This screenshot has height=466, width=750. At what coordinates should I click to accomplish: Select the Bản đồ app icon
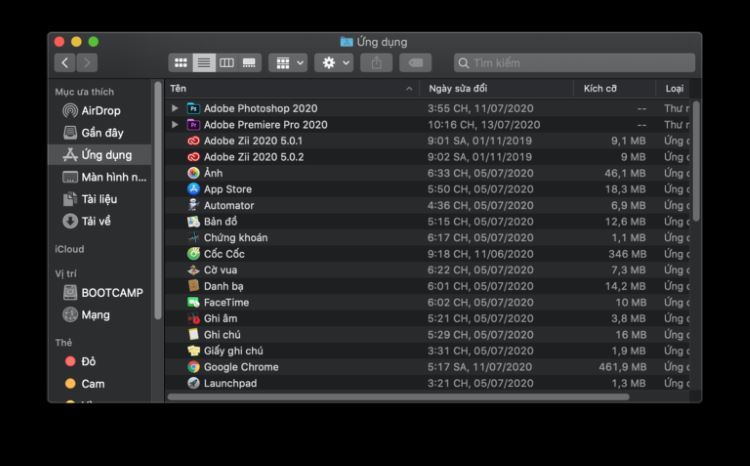point(193,222)
